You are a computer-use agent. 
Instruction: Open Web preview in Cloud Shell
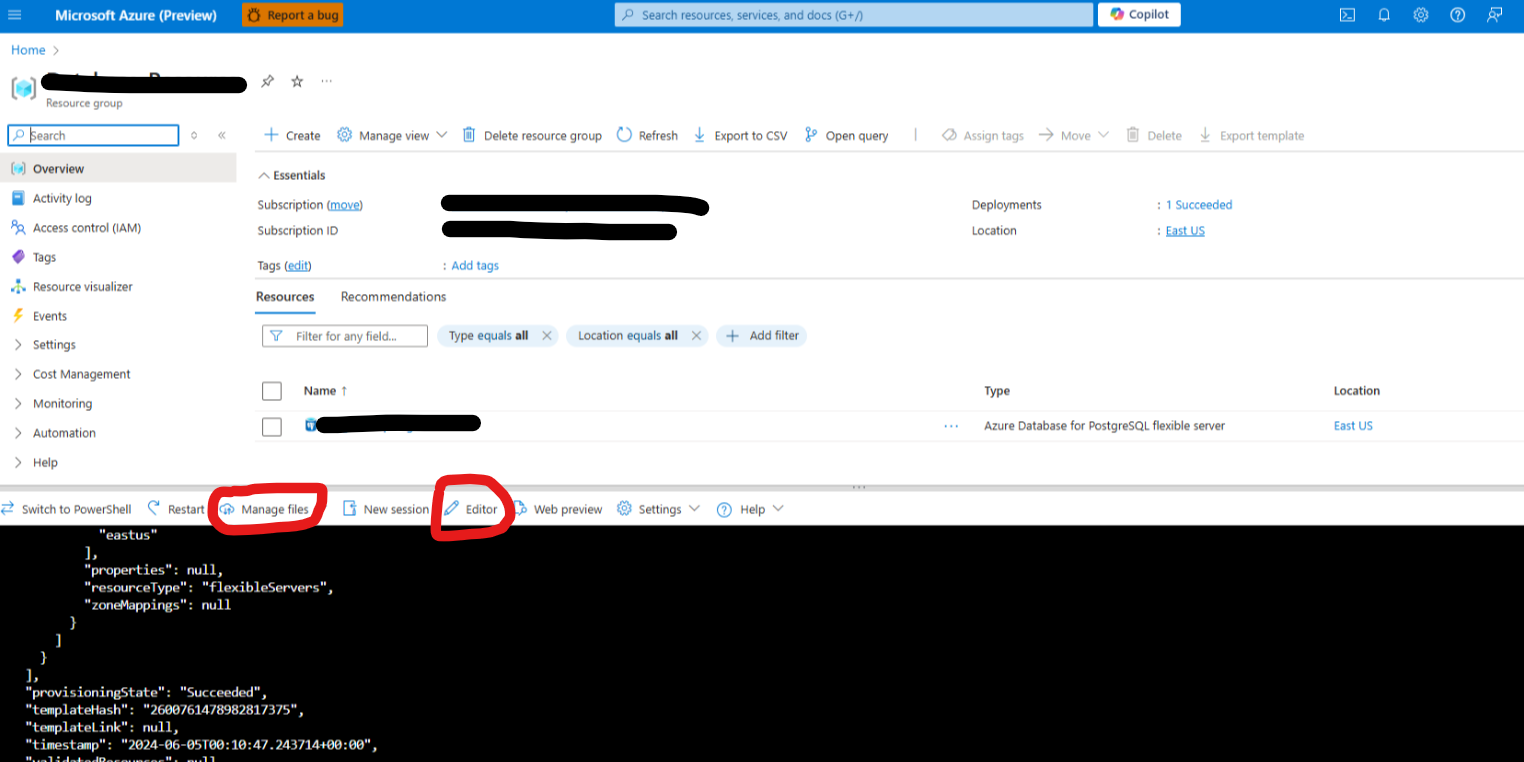[x=558, y=509]
